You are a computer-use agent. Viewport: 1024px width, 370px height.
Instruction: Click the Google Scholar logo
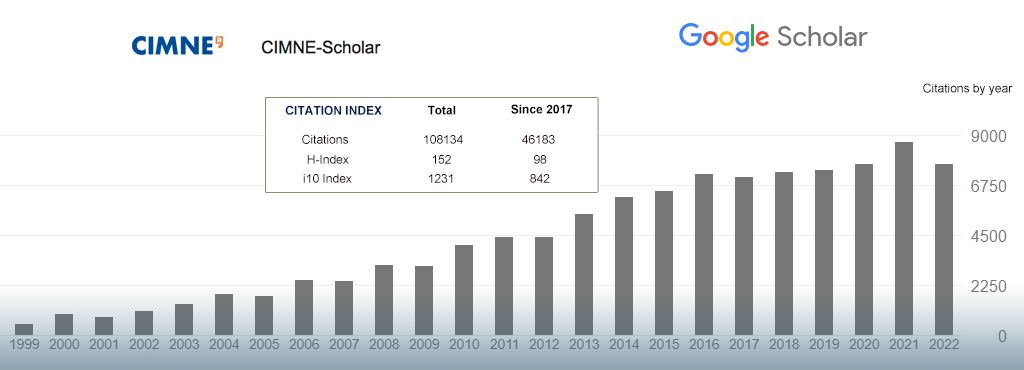(x=773, y=38)
